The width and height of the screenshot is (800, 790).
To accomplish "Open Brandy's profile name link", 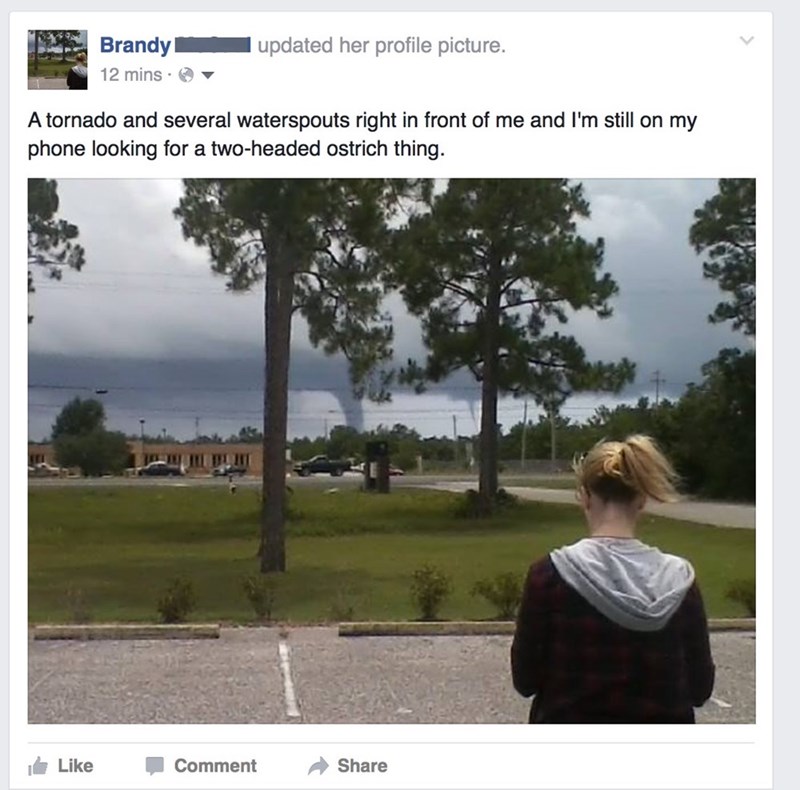I will [x=135, y=45].
